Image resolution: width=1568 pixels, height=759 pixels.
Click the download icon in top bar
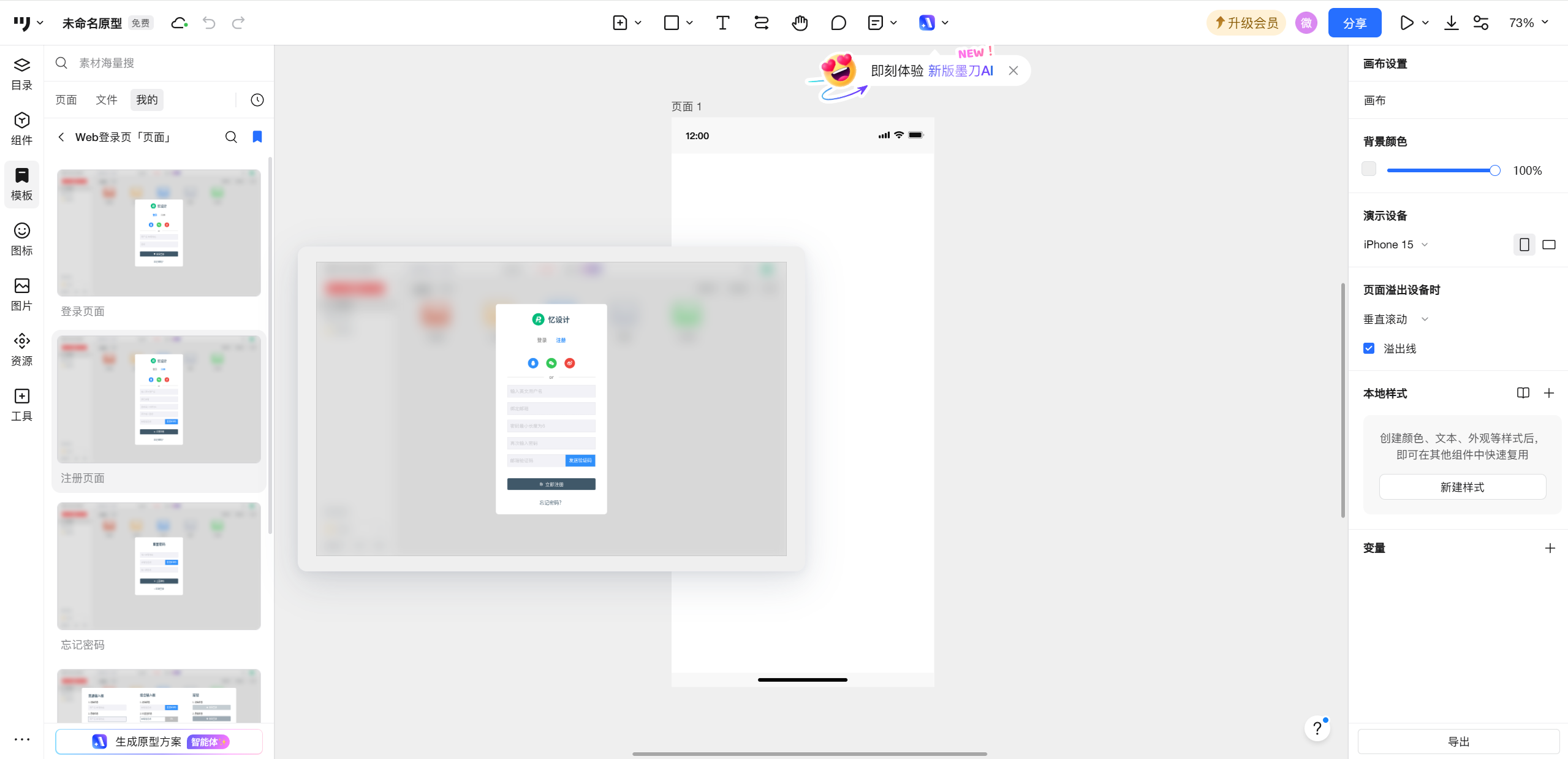[x=1451, y=23]
